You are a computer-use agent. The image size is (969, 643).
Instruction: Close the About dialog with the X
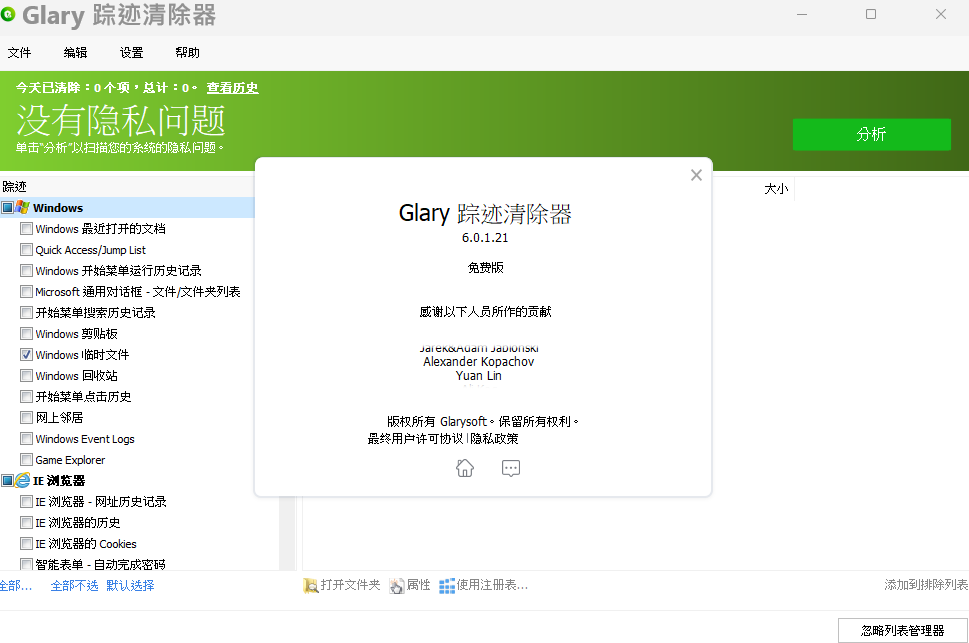pos(696,175)
